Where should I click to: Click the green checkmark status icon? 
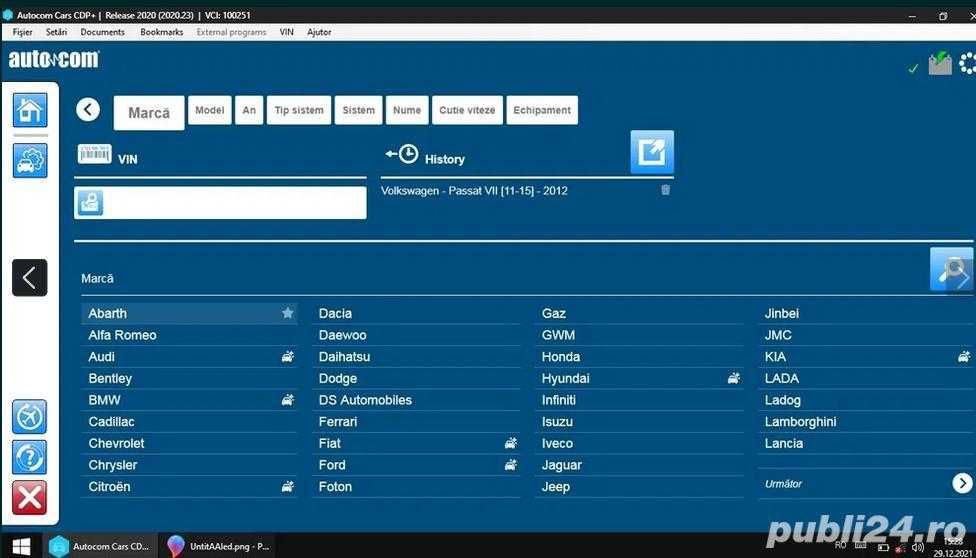tap(913, 69)
